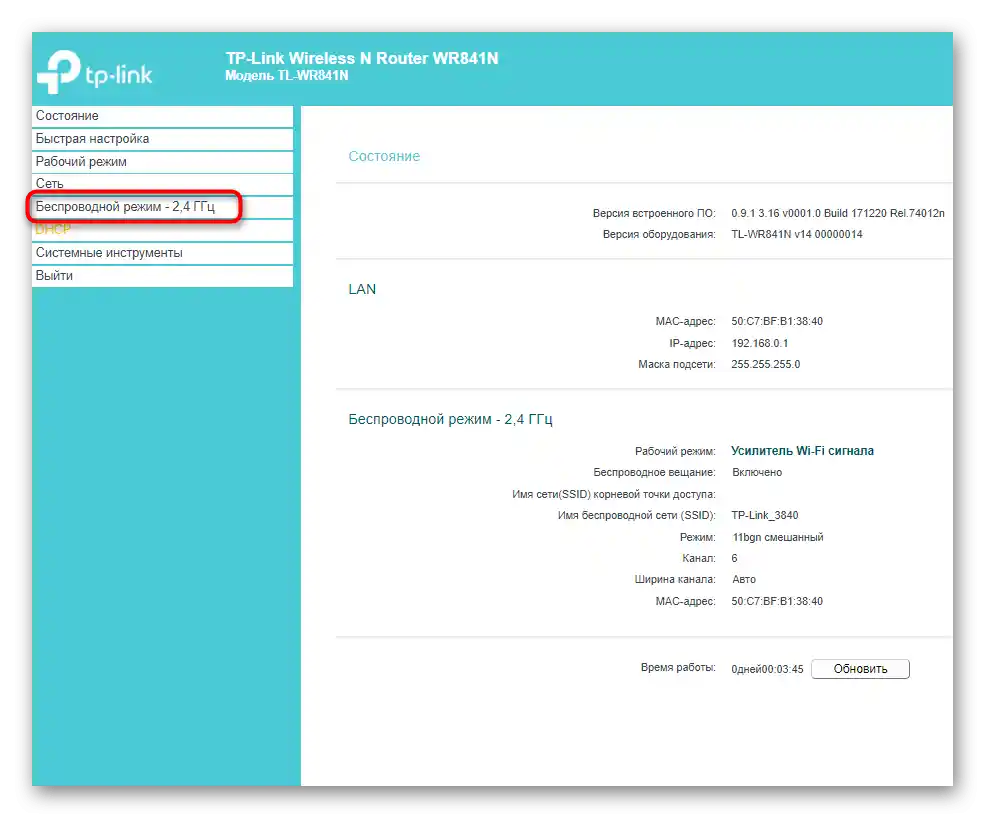The width and height of the screenshot is (985, 818).
Task: Click the 11bgn смешанный mode value
Action: (x=778, y=538)
